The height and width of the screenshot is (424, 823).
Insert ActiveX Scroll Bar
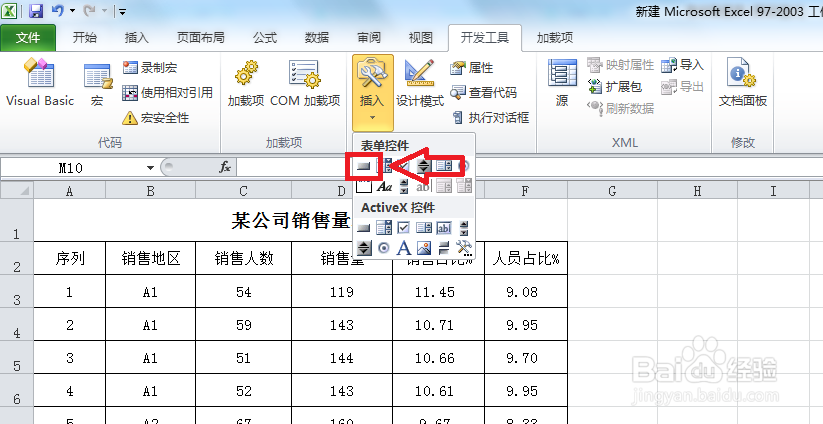pos(464,228)
